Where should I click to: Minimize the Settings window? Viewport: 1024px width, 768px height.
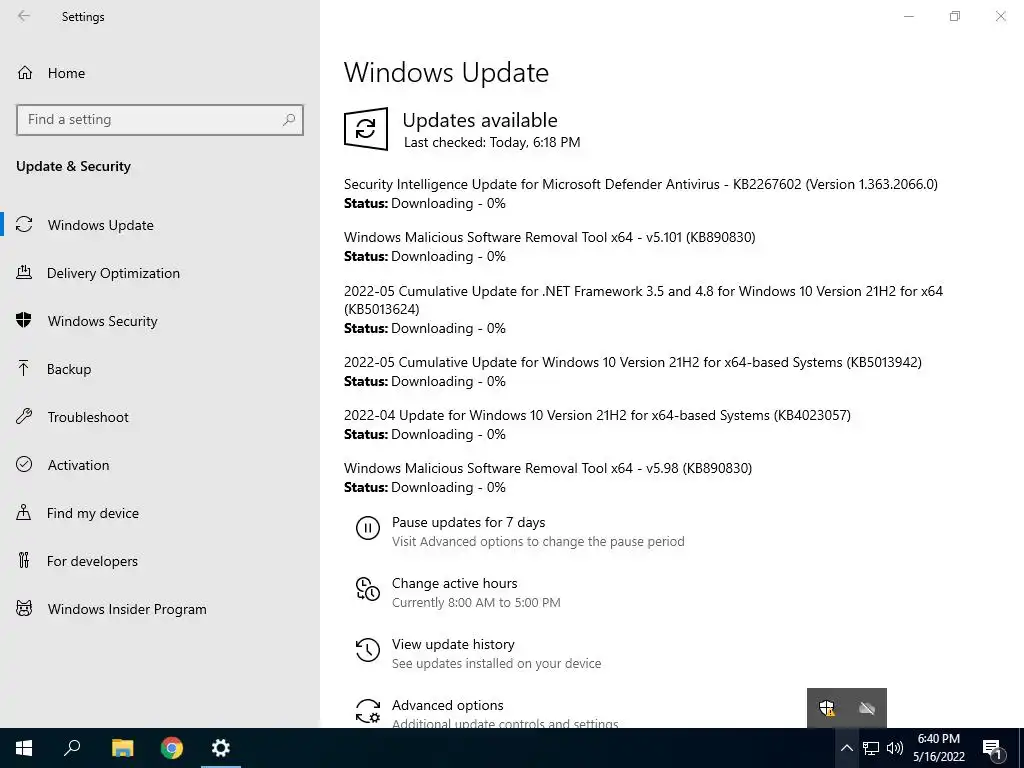click(909, 16)
